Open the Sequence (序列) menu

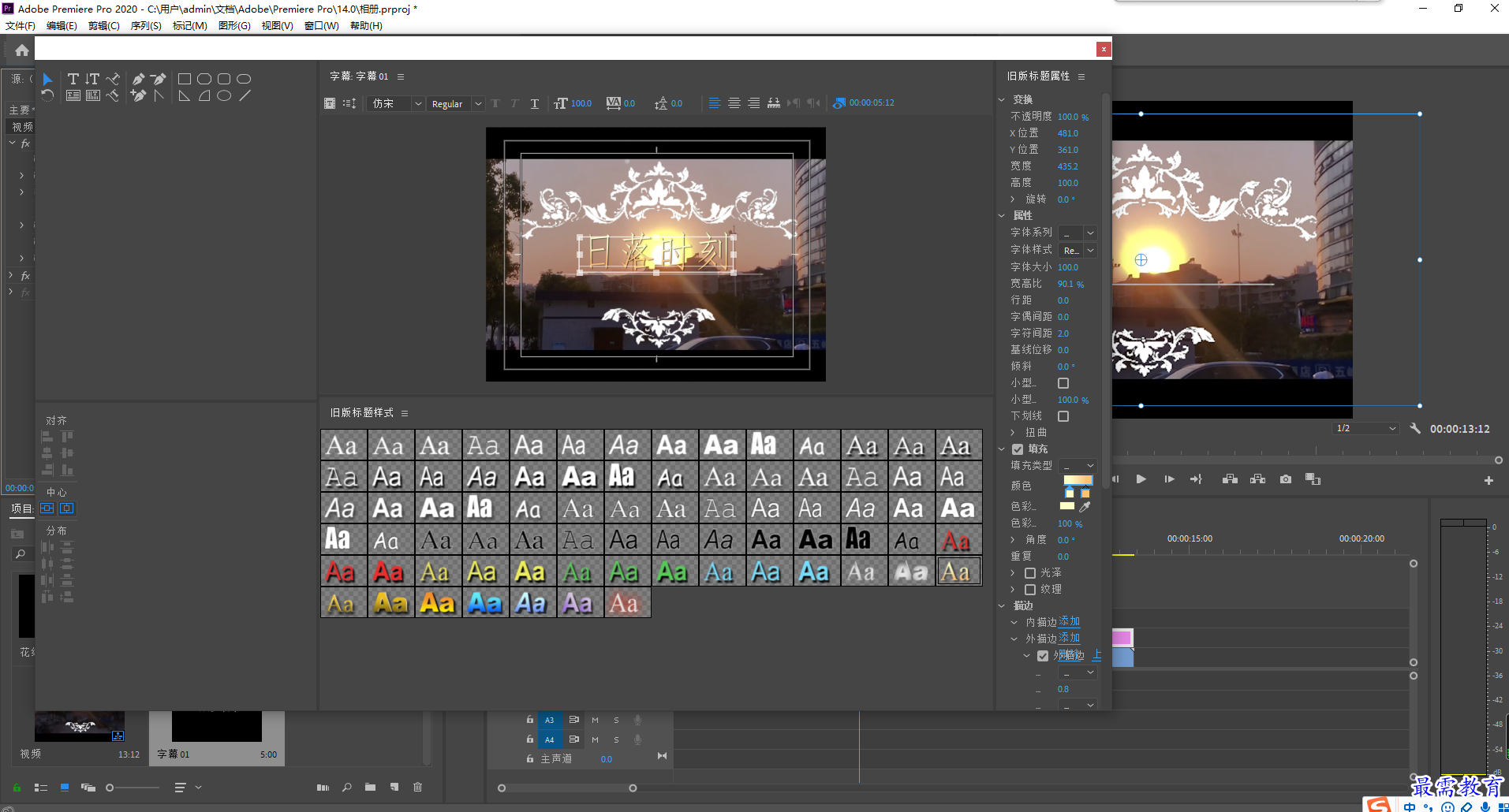[146, 26]
